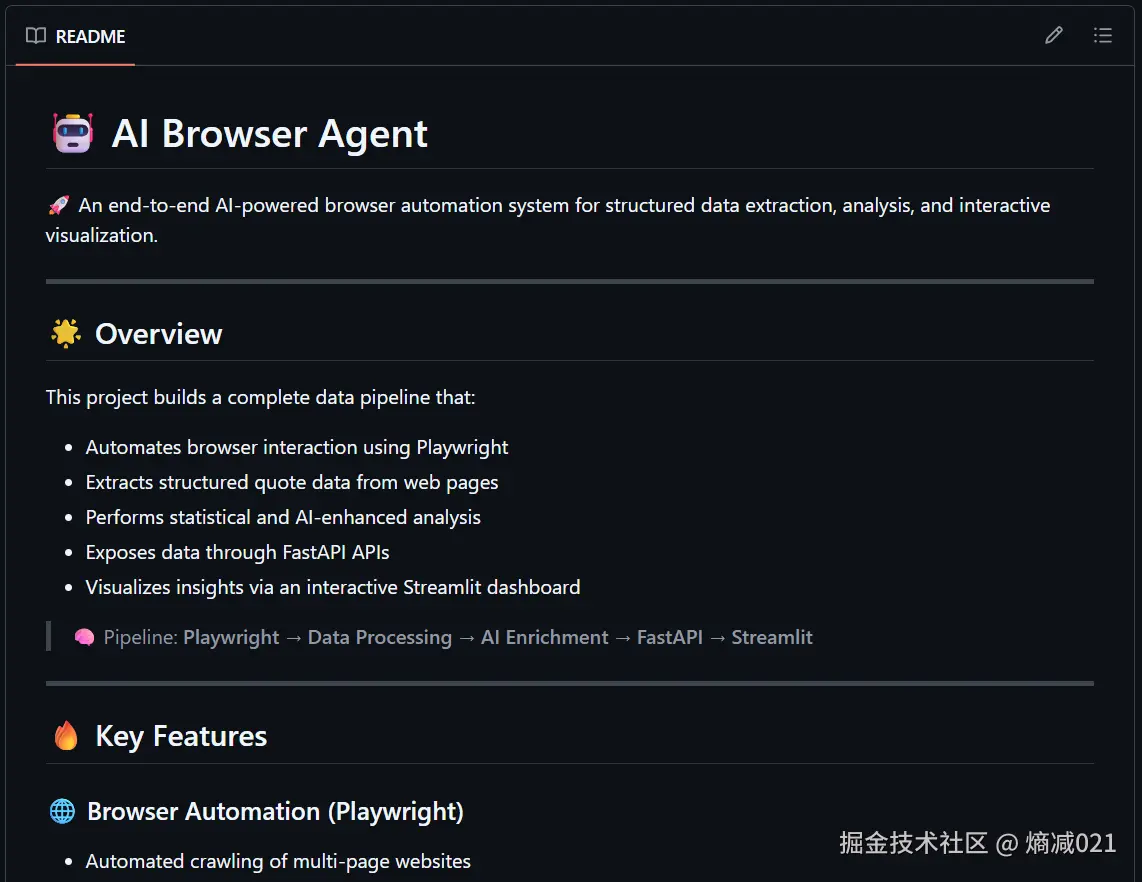Click the 'Browser Automation (Playwright)' subheading
Viewport: 1142px width, 882px height.
coord(275,812)
